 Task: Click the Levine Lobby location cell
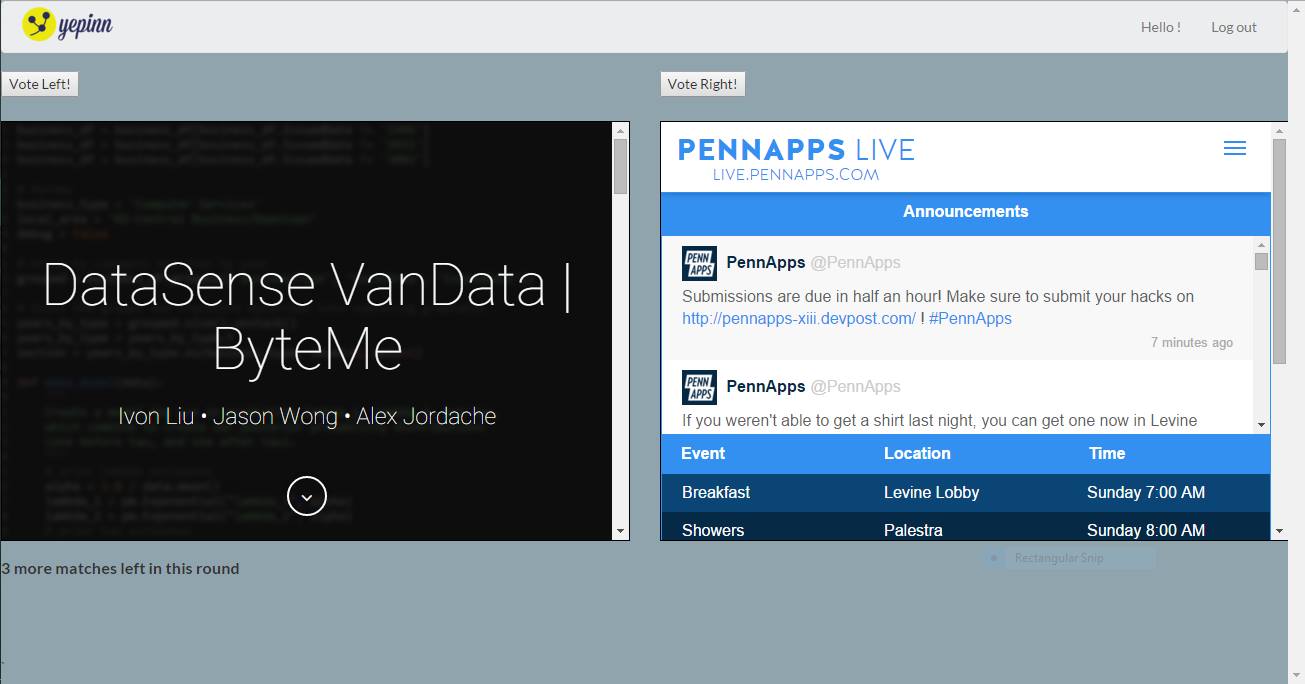(x=932, y=492)
